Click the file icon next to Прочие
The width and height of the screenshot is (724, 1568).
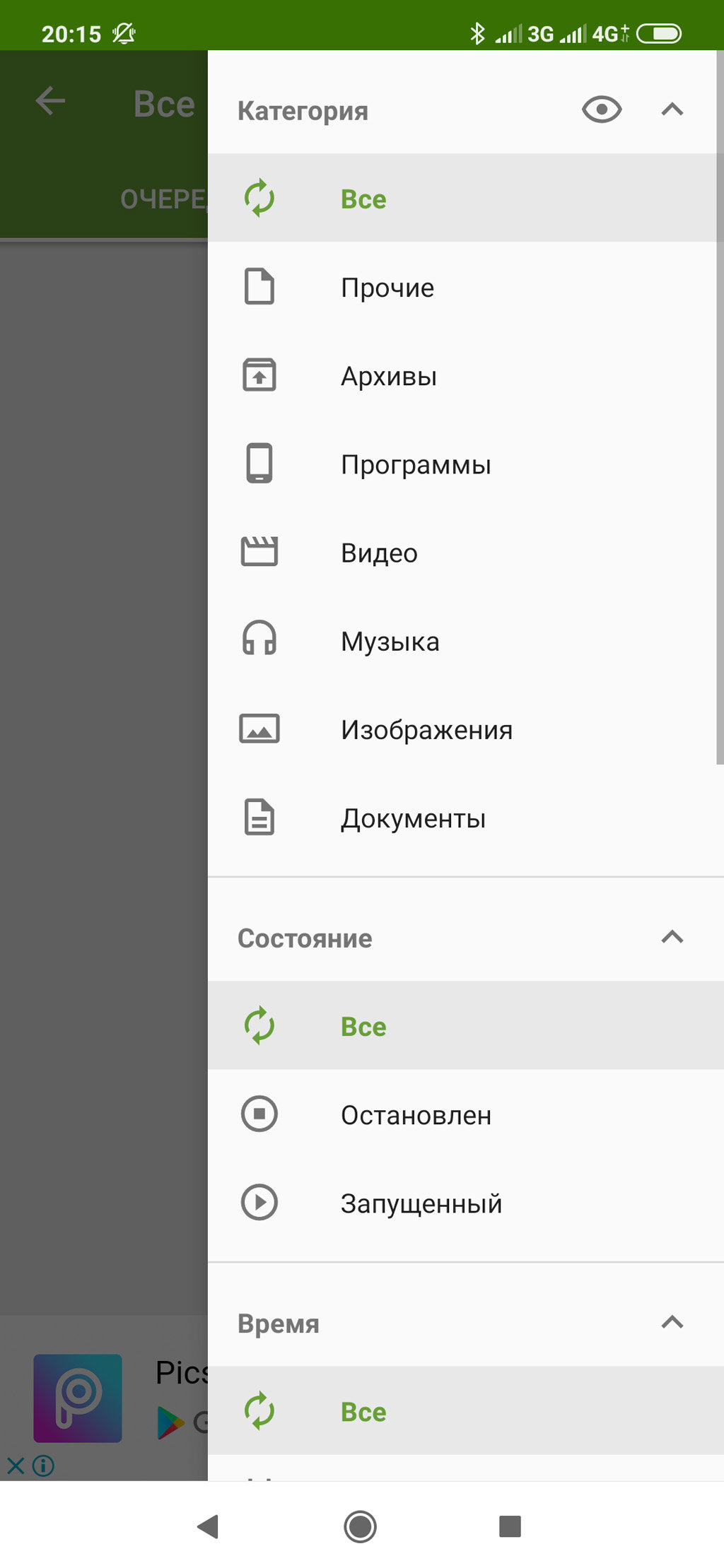(259, 286)
